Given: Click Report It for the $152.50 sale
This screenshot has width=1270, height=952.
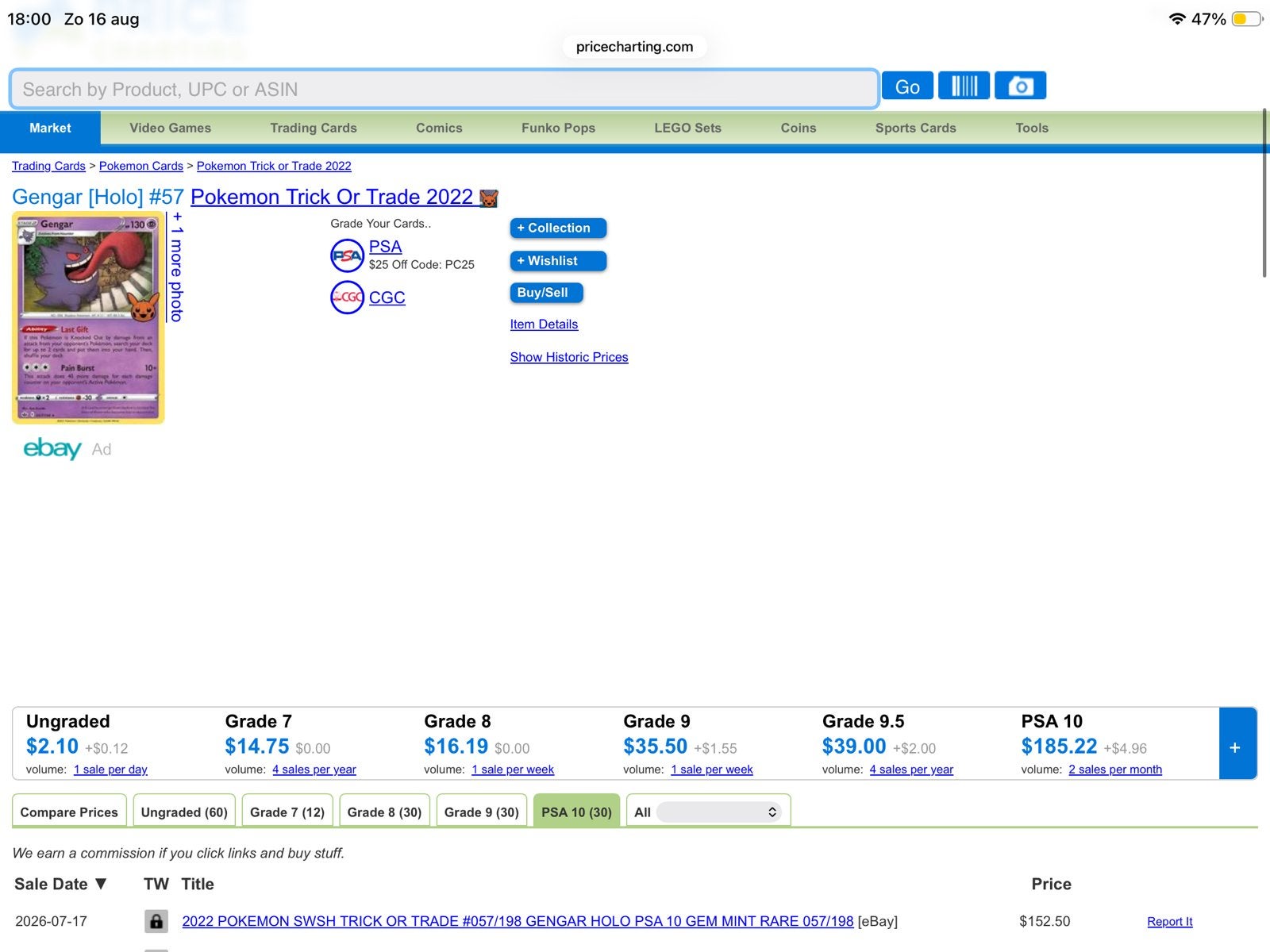Looking at the screenshot, I should tap(1170, 922).
